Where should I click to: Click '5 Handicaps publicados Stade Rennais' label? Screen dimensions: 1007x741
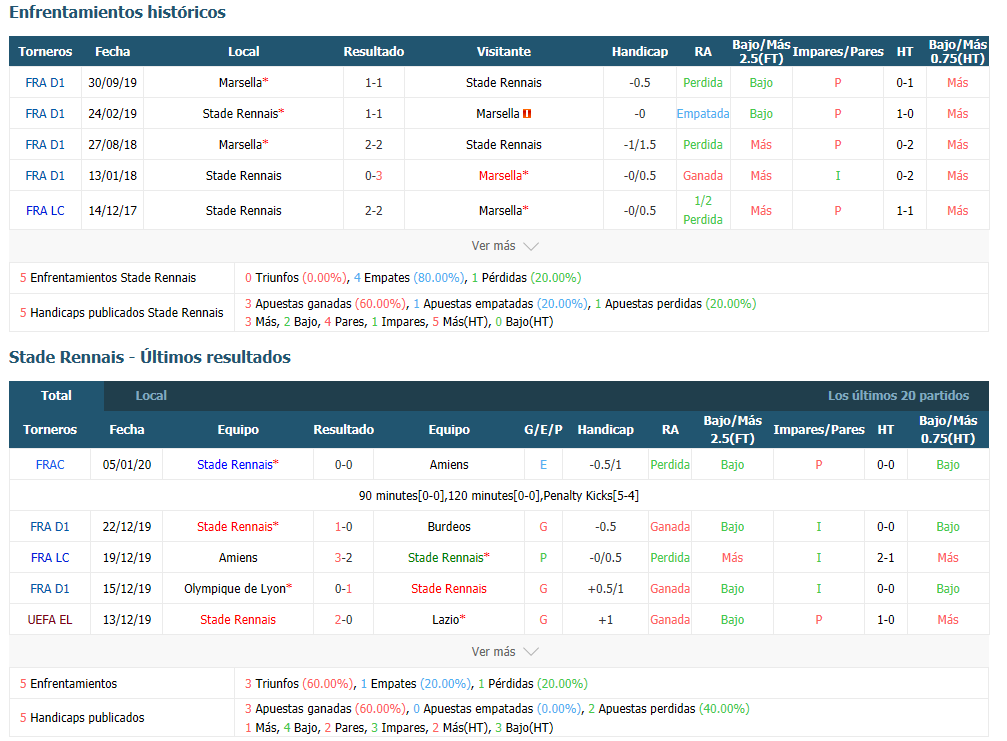tap(121, 313)
